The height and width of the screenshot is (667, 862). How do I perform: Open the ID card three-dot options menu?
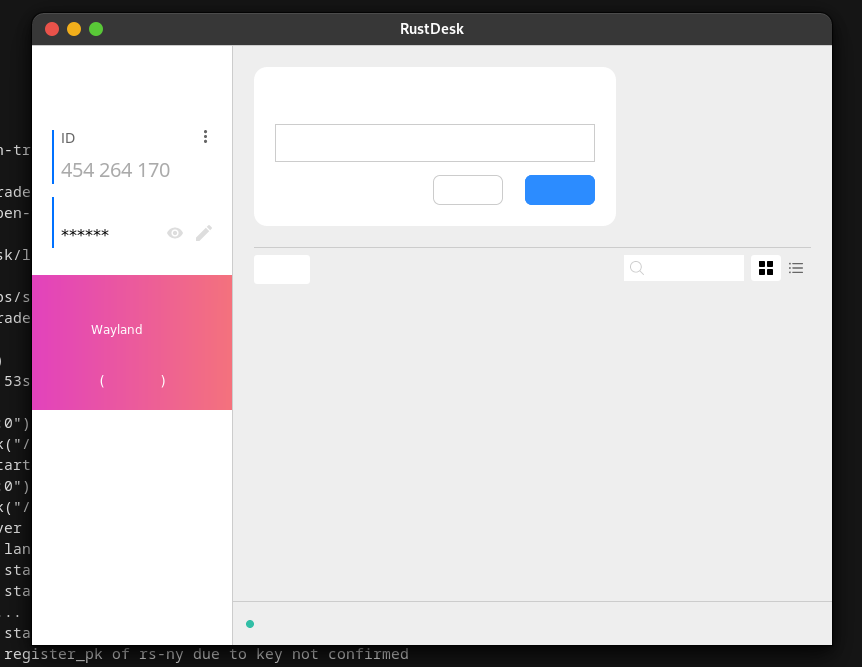coord(205,136)
